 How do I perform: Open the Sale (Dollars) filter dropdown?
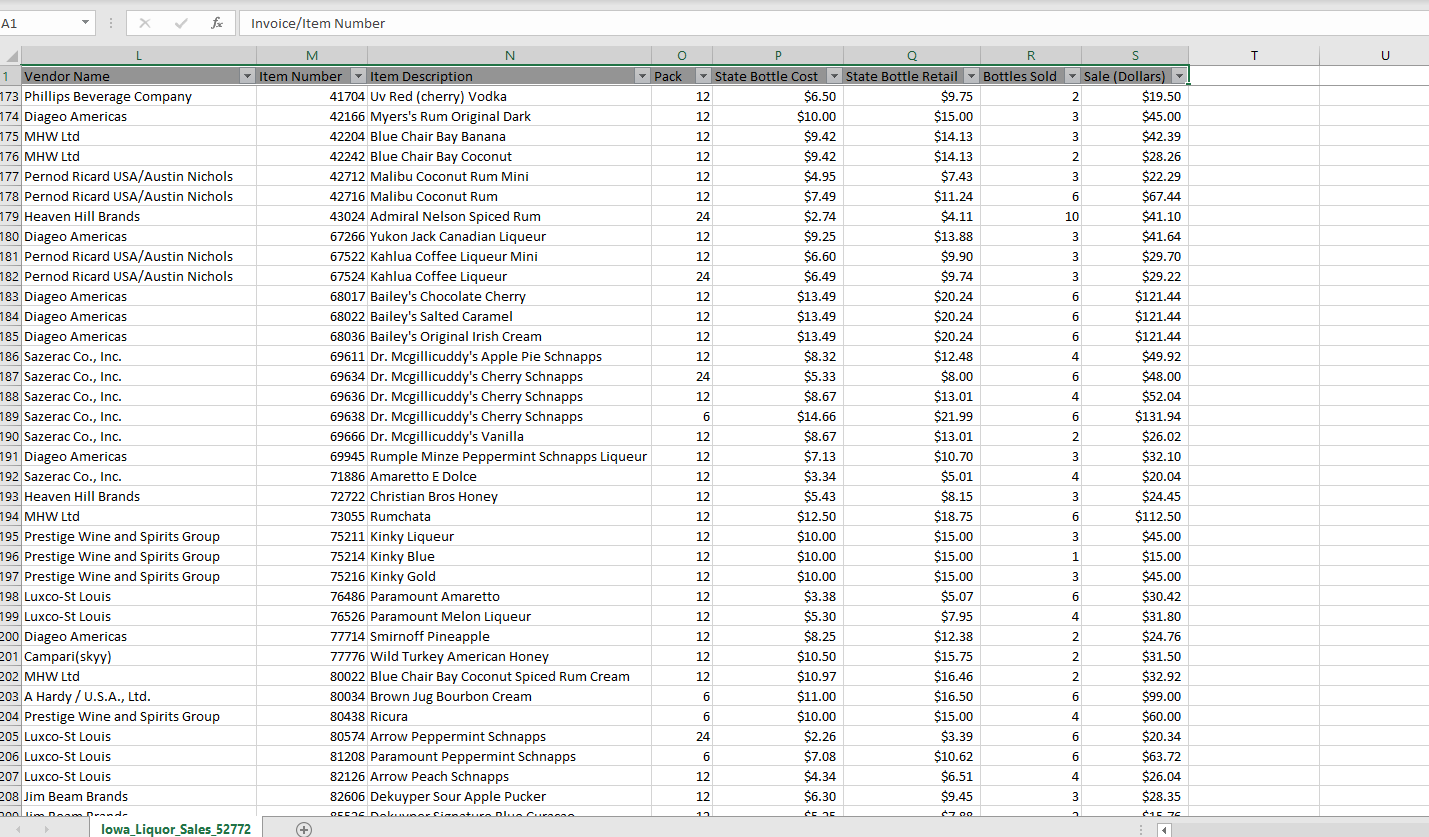1179,76
